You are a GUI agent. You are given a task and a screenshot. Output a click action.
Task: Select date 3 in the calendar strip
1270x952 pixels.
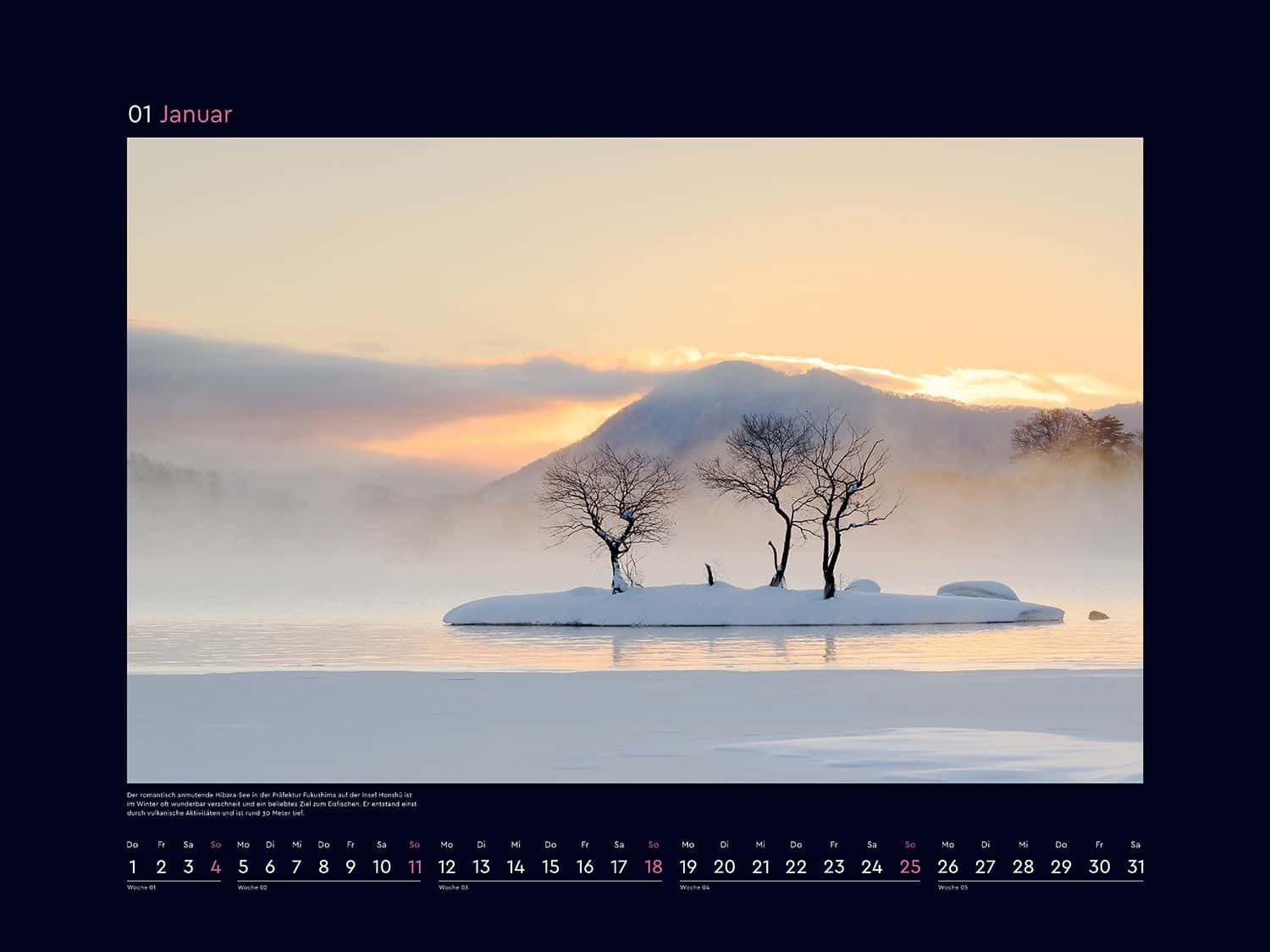(188, 867)
